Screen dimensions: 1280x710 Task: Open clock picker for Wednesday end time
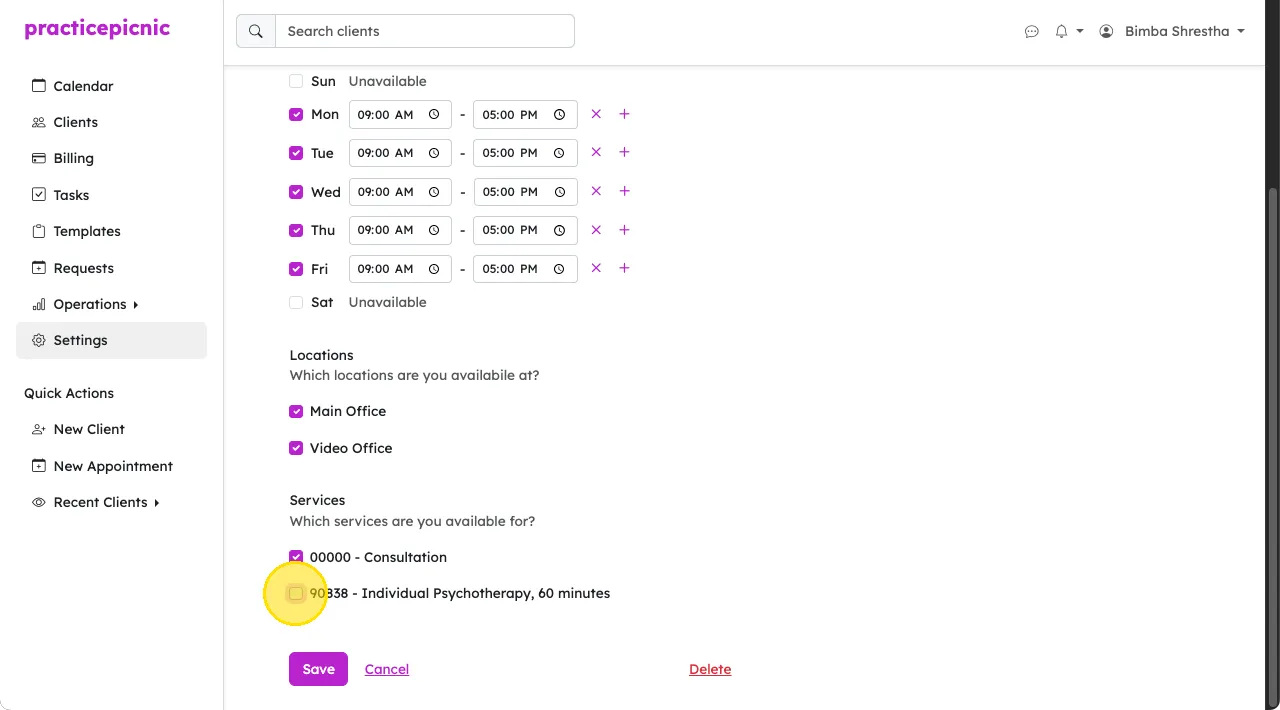coord(560,192)
